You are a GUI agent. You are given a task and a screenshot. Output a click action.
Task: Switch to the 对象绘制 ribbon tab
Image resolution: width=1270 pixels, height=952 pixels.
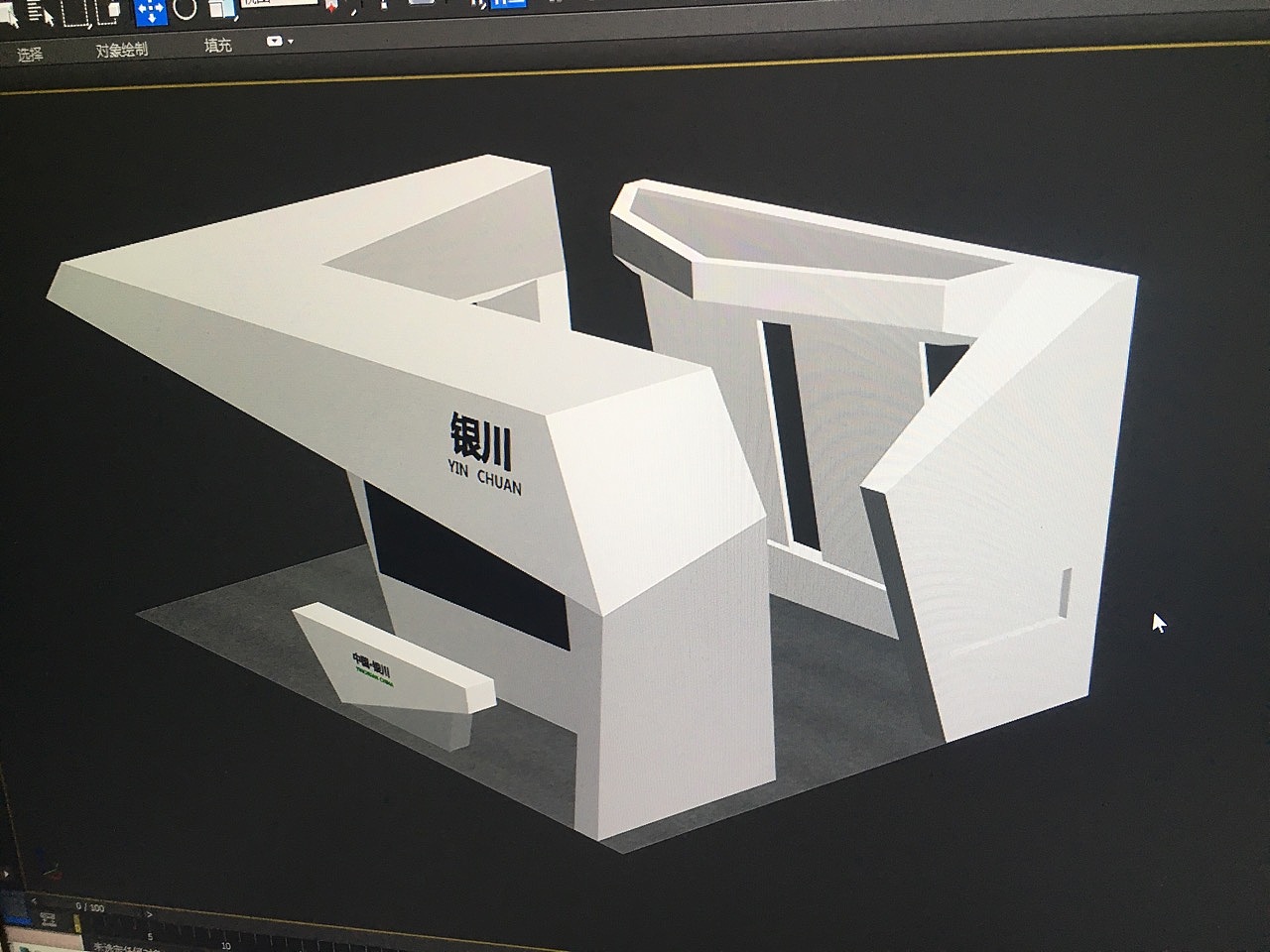(121, 50)
